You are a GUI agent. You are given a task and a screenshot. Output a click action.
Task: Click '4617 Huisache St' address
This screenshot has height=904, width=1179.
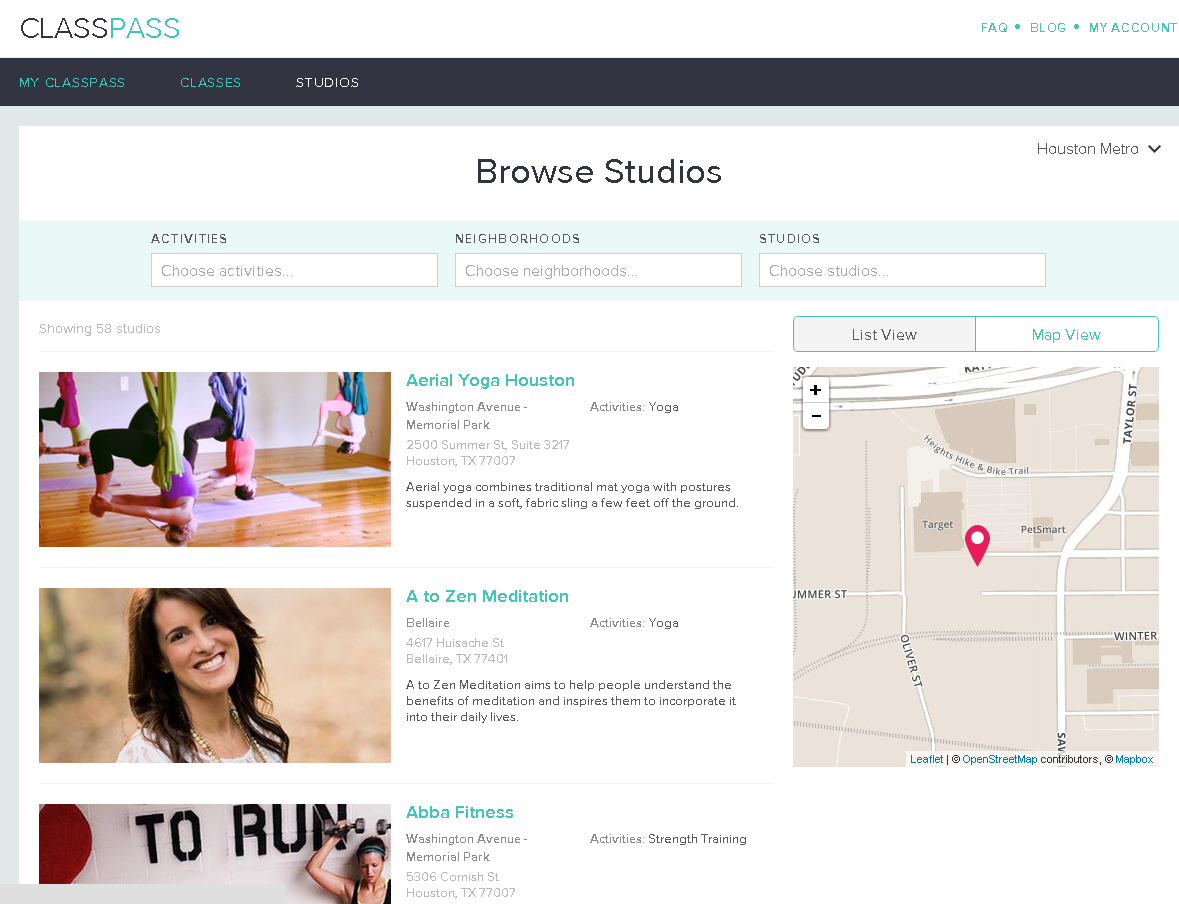pyautogui.click(x=455, y=642)
